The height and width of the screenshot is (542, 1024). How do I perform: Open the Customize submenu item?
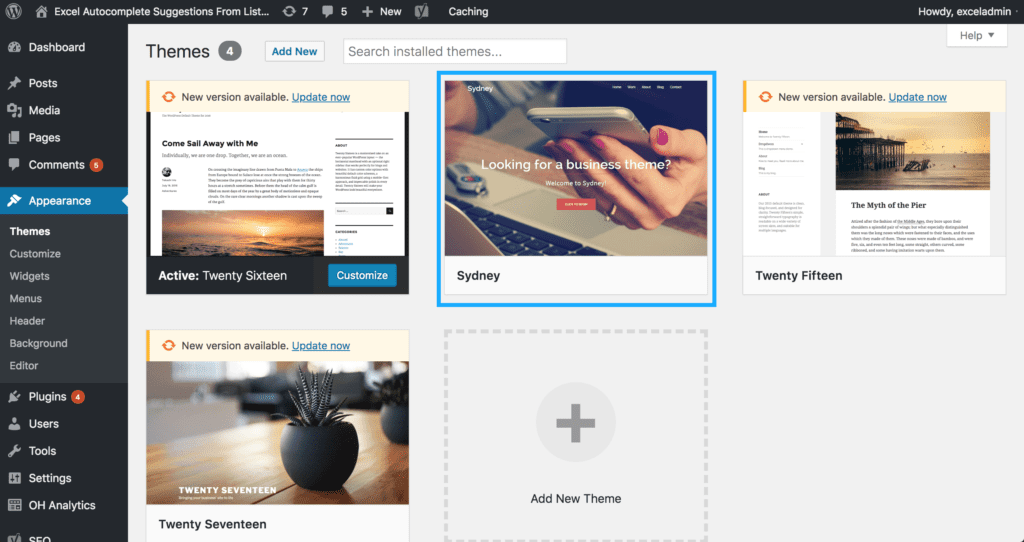pos(35,253)
